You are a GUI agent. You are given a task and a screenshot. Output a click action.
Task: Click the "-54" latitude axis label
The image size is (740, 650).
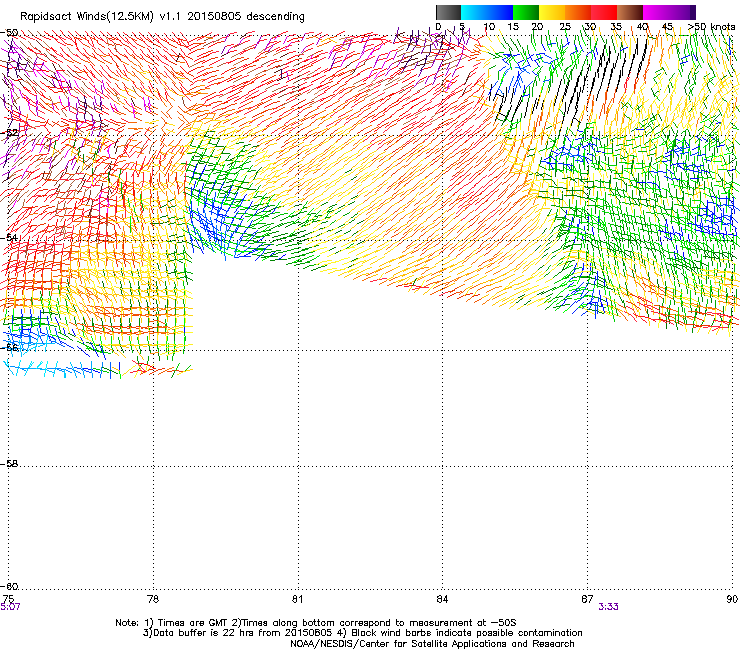(x=9, y=237)
